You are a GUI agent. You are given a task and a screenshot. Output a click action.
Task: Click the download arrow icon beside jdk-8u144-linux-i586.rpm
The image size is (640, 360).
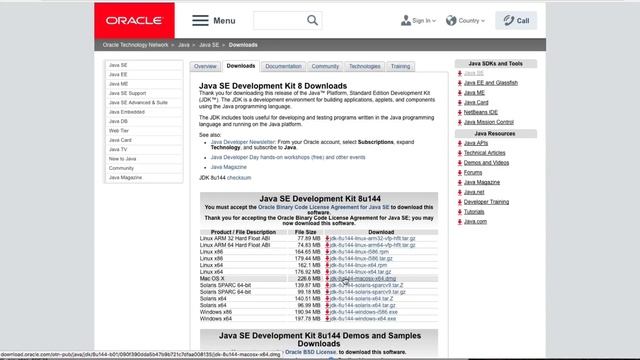click(327, 252)
